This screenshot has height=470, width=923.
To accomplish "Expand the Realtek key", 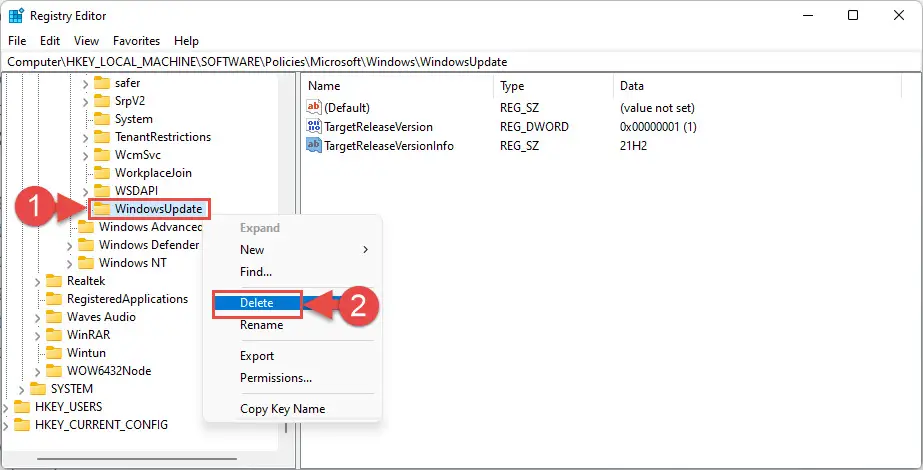I will click(x=38, y=282).
